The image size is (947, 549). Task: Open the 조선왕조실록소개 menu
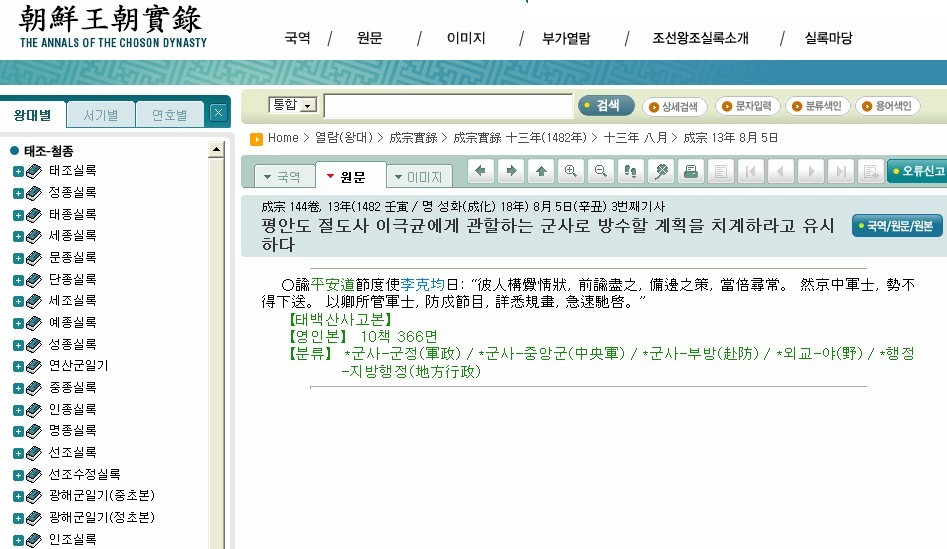point(700,39)
